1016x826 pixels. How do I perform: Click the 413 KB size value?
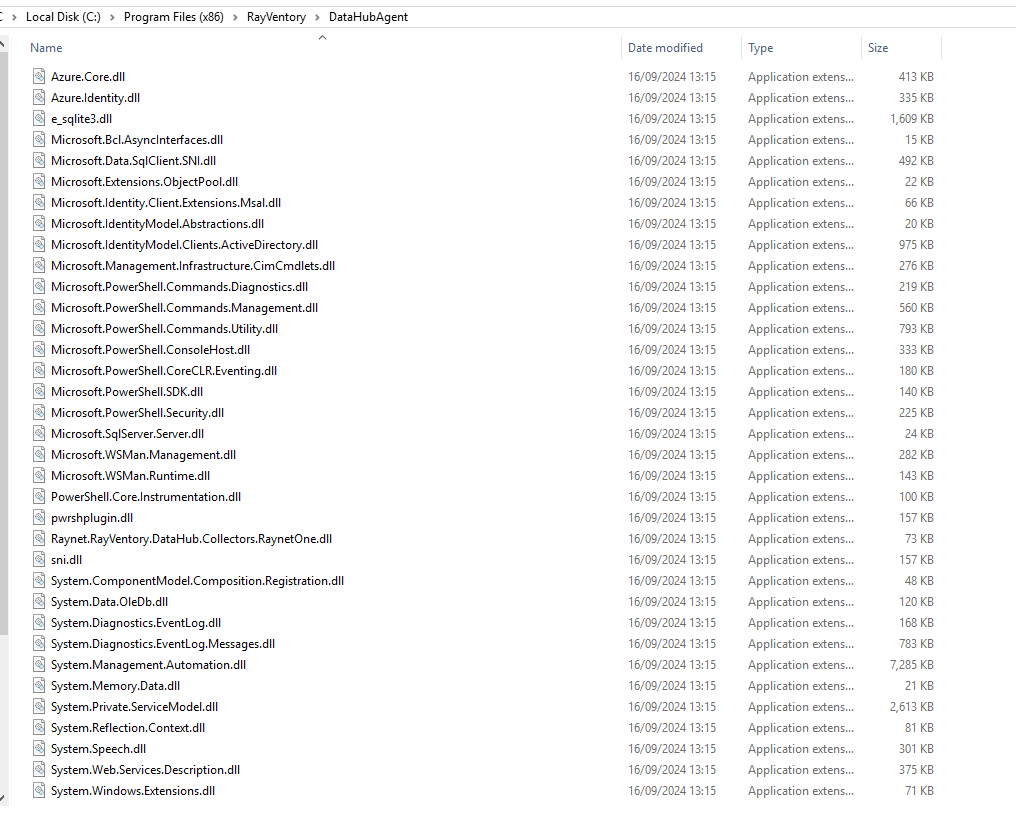point(916,76)
